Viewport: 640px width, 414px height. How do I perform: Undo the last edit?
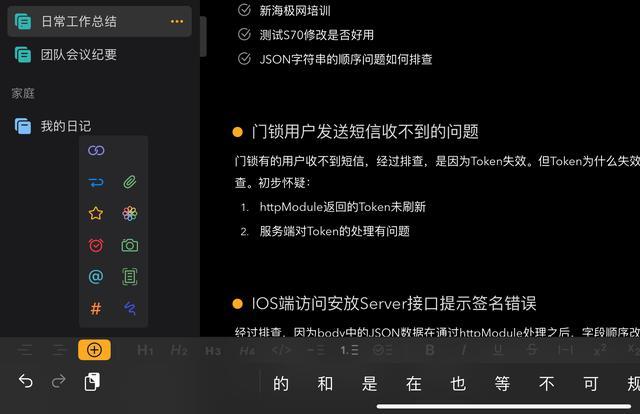click(x=26, y=382)
